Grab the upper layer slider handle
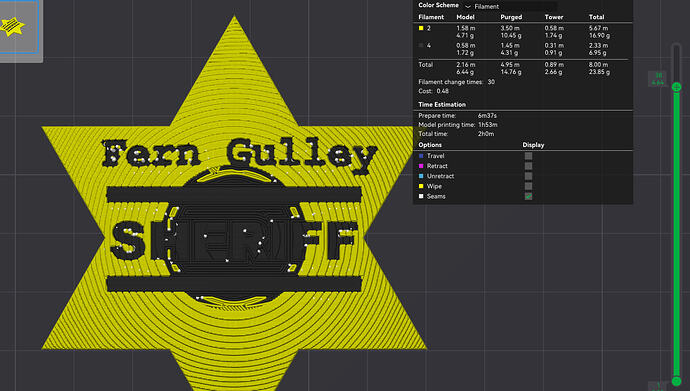Image resolution: width=690 pixels, height=391 pixels. (x=676, y=87)
